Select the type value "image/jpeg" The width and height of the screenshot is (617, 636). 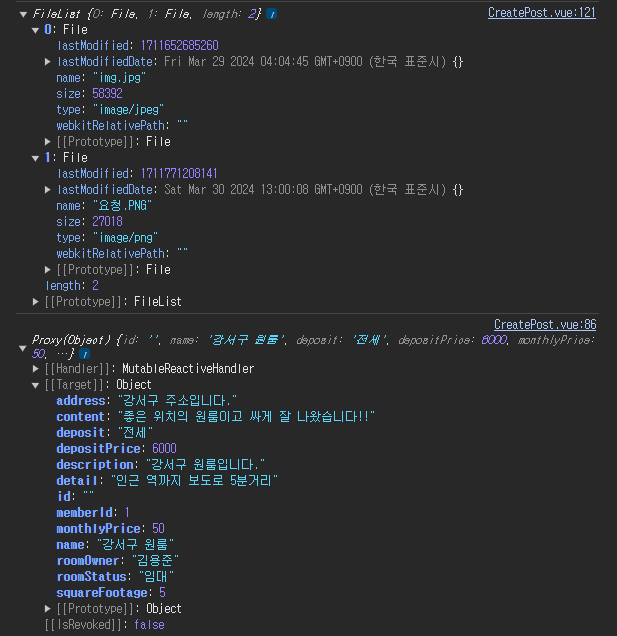pos(129,110)
